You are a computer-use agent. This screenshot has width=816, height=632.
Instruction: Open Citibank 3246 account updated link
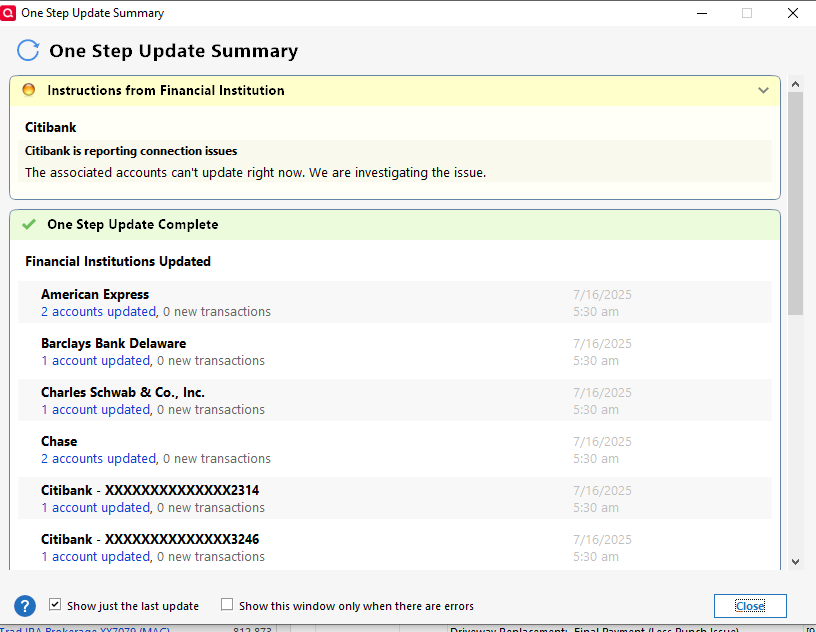click(x=96, y=556)
